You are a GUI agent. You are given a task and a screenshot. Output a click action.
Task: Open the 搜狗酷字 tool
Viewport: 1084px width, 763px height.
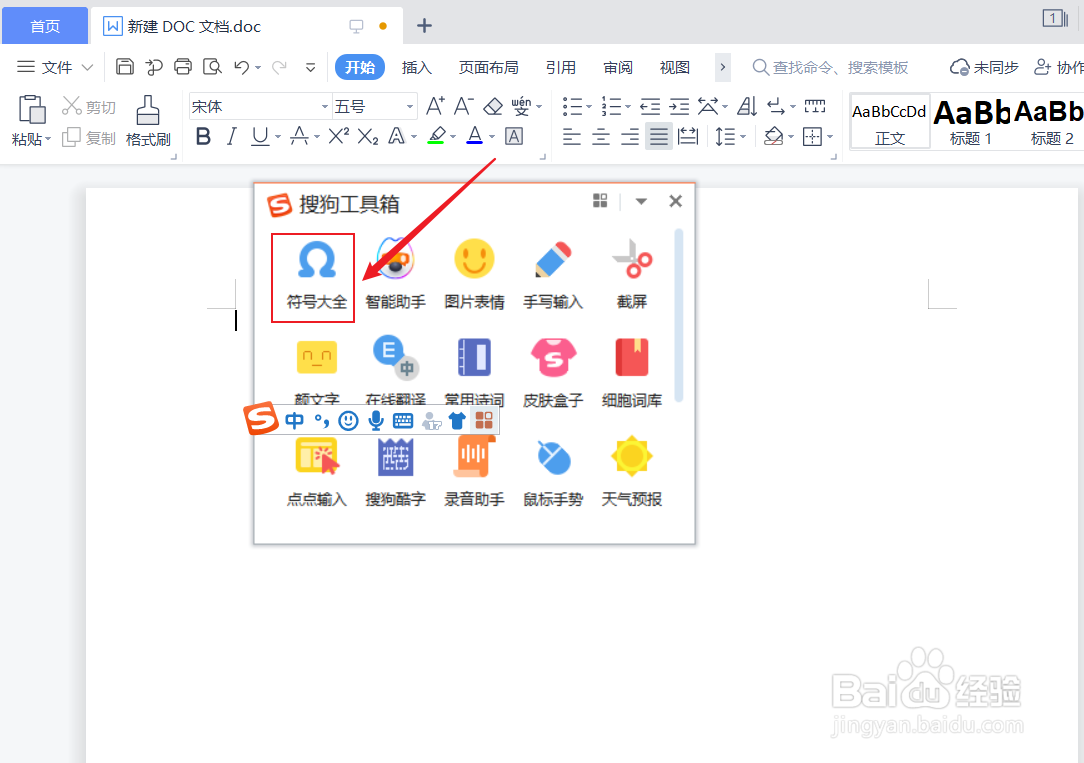point(395,473)
